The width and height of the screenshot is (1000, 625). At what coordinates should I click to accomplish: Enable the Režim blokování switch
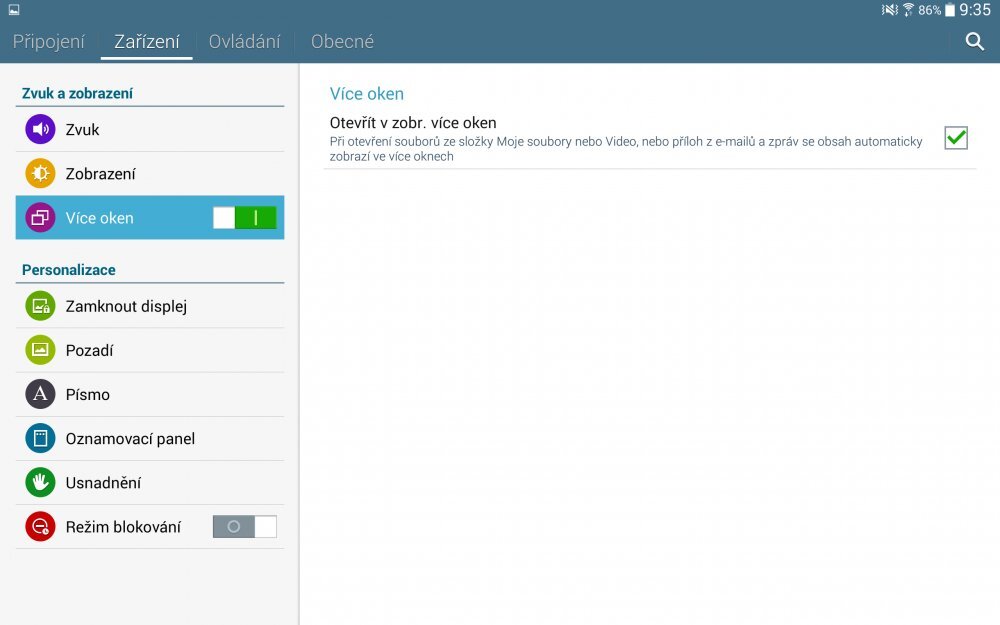tap(244, 527)
